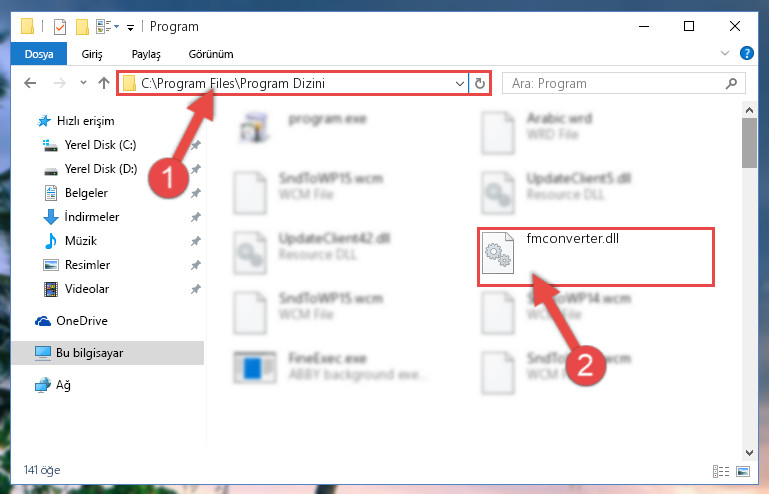The width and height of the screenshot is (769, 494).
Task: Expand the address bar history dropdown
Action: (460, 83)
